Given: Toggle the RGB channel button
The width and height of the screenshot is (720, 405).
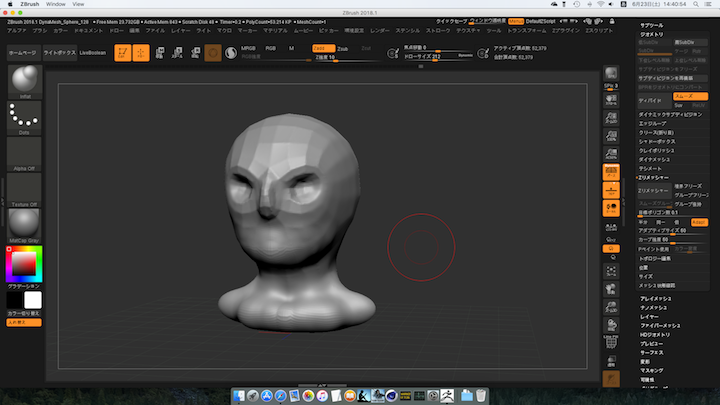Looking at the screenshot, I should pos(271,48).
